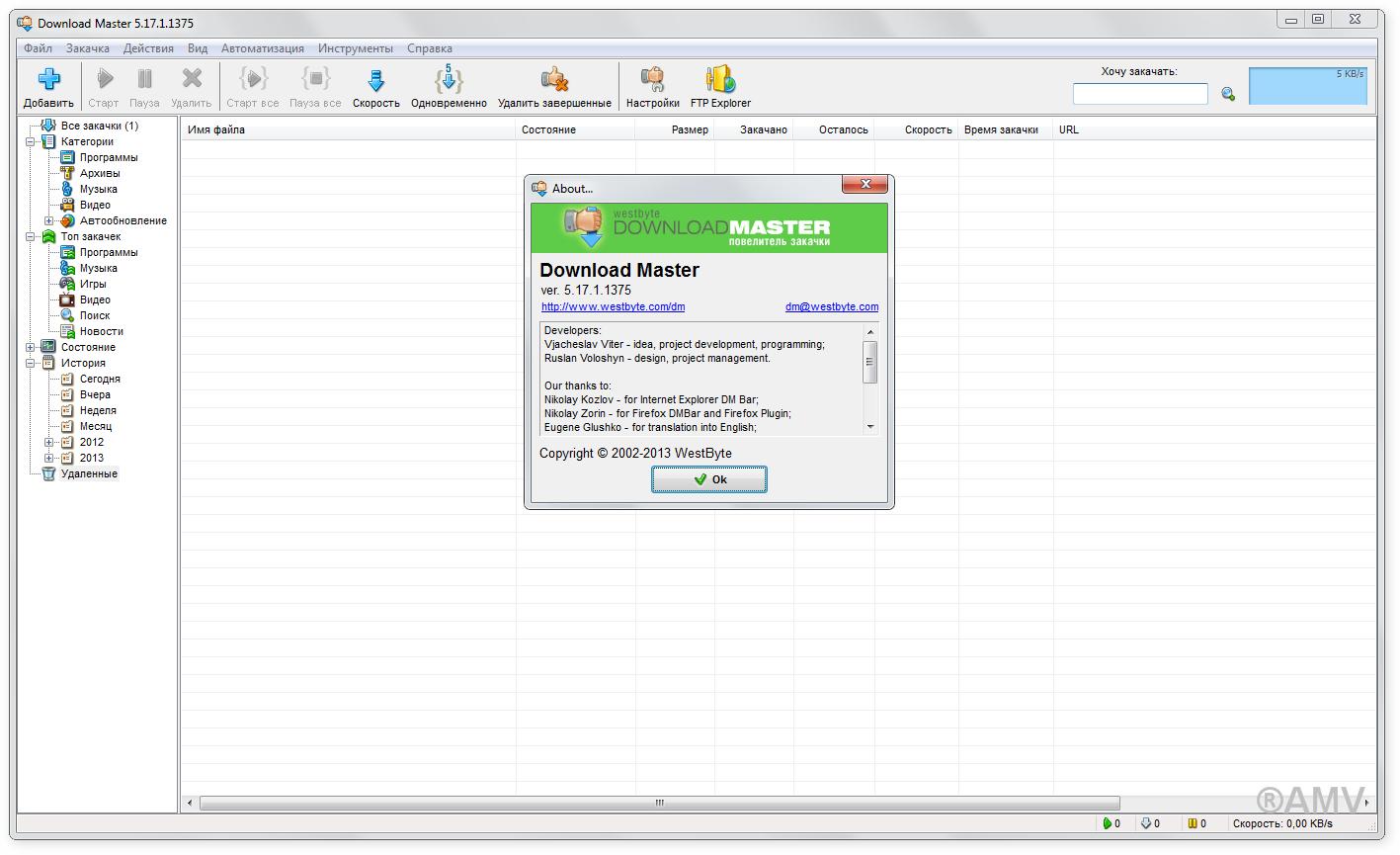This screenshot has width=1400, height=855.
Task: Open Настройки settings toolbar icon
Action: tap(652, 79)
